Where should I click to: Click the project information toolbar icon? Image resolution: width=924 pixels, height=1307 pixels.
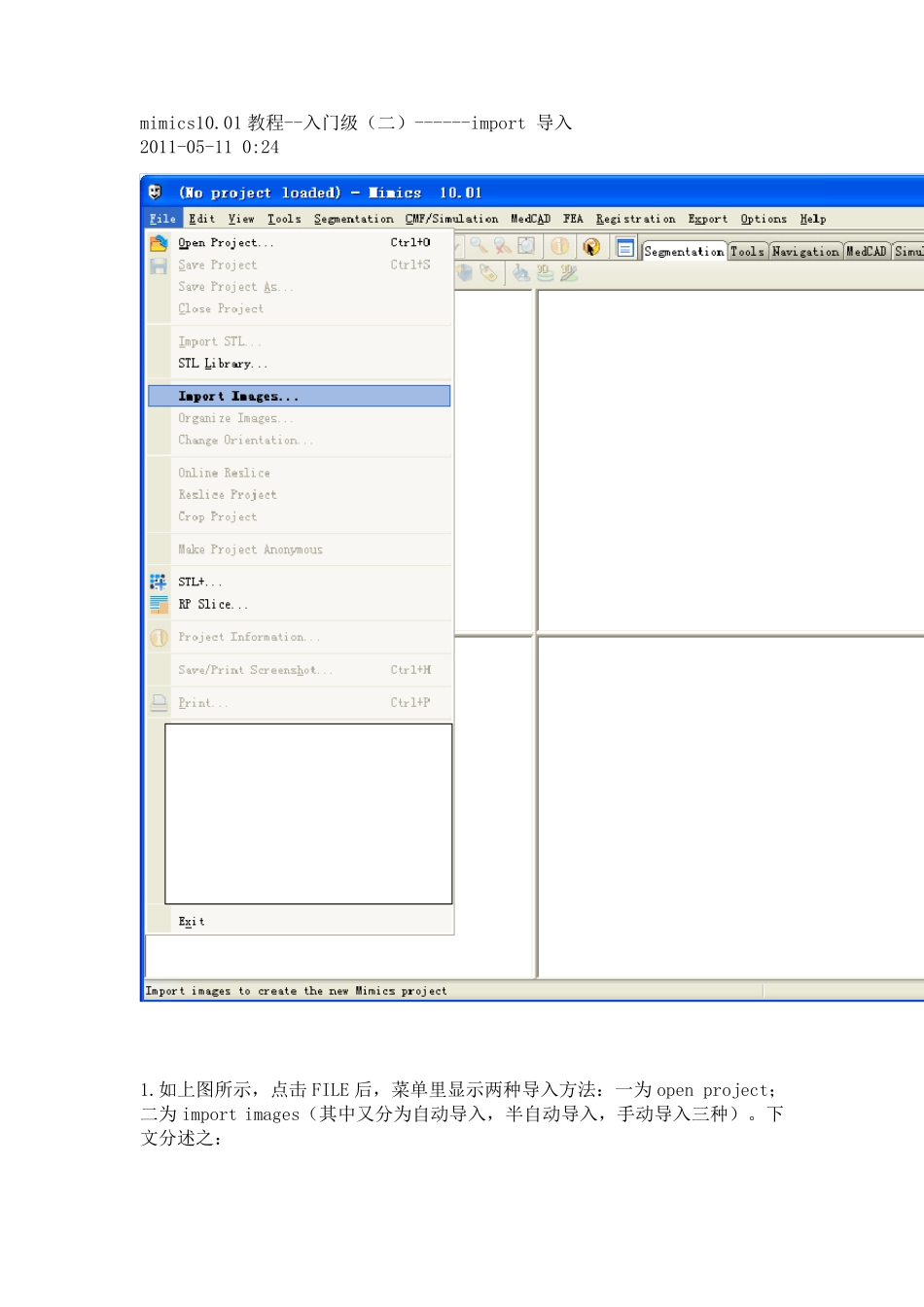[560, 247]
